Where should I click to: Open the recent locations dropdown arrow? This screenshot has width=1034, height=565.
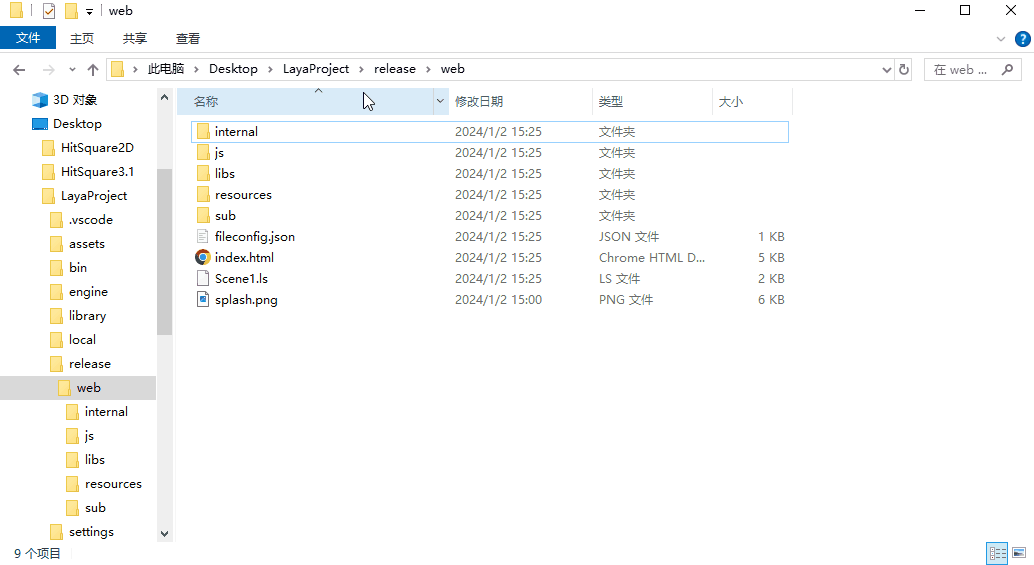click(71, 70)
